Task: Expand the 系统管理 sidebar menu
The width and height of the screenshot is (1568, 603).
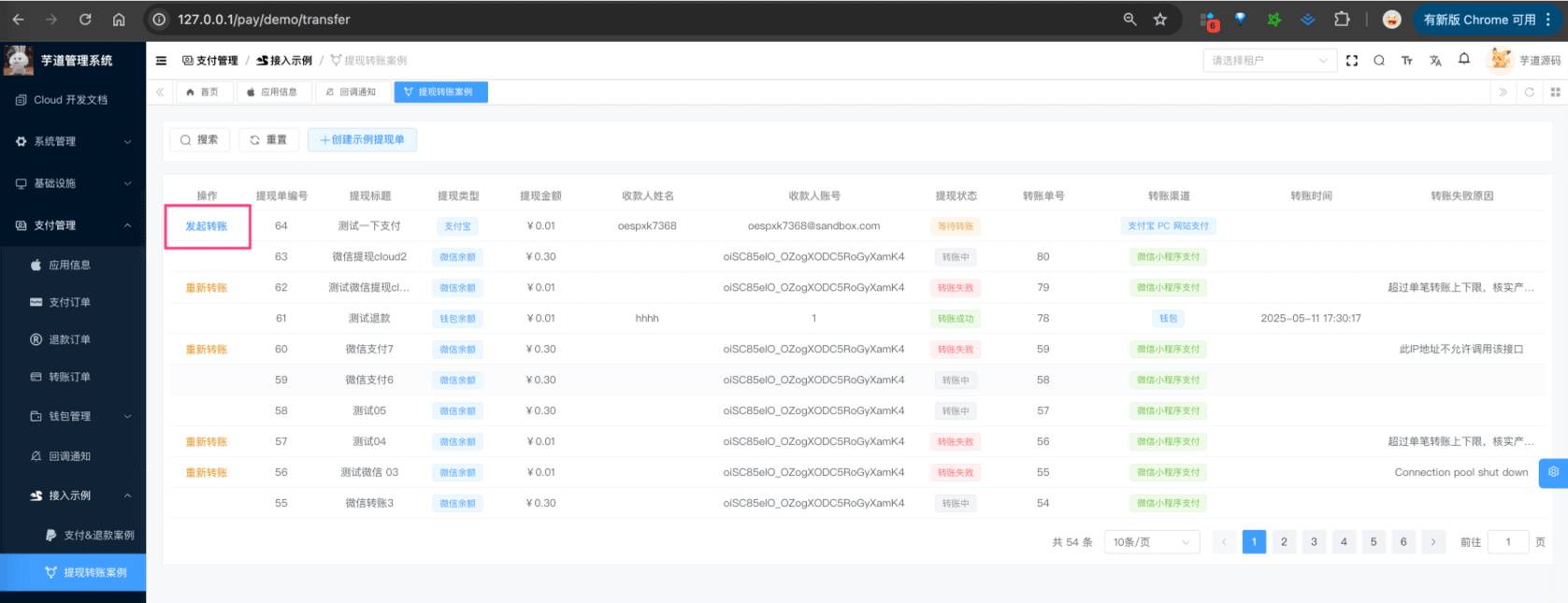Action: pos(73,142)
